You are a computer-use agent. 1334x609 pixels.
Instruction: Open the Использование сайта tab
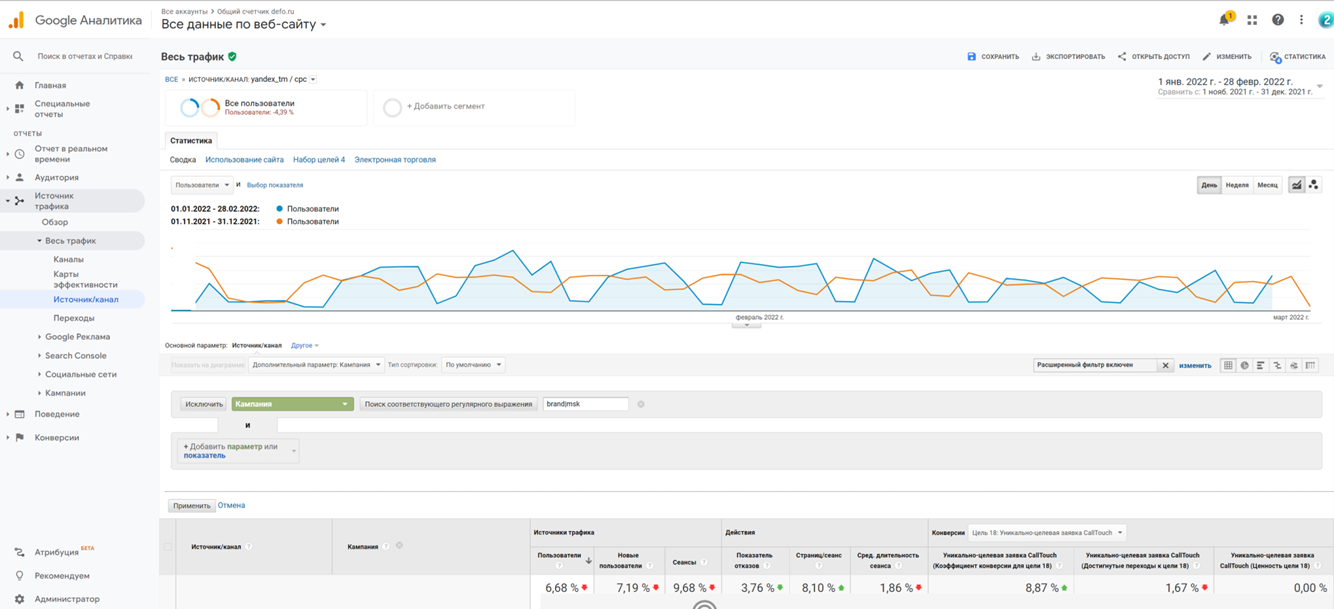pos(244,160)
